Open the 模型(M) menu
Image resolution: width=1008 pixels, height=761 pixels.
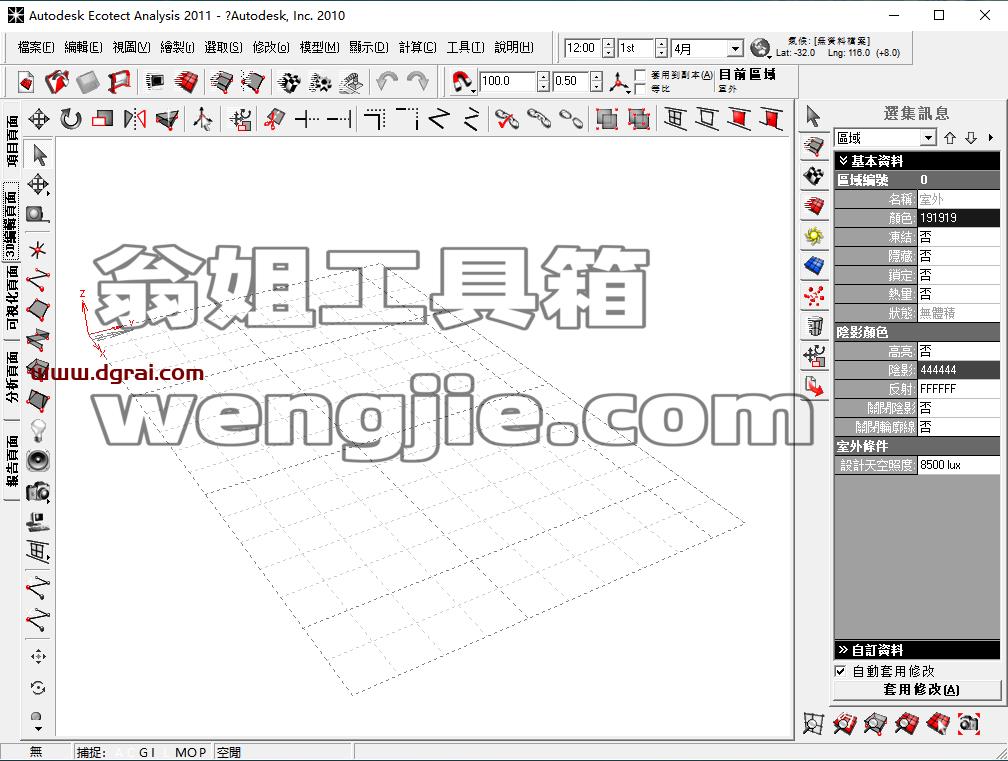pyautogui.click(x=320, y=47)
